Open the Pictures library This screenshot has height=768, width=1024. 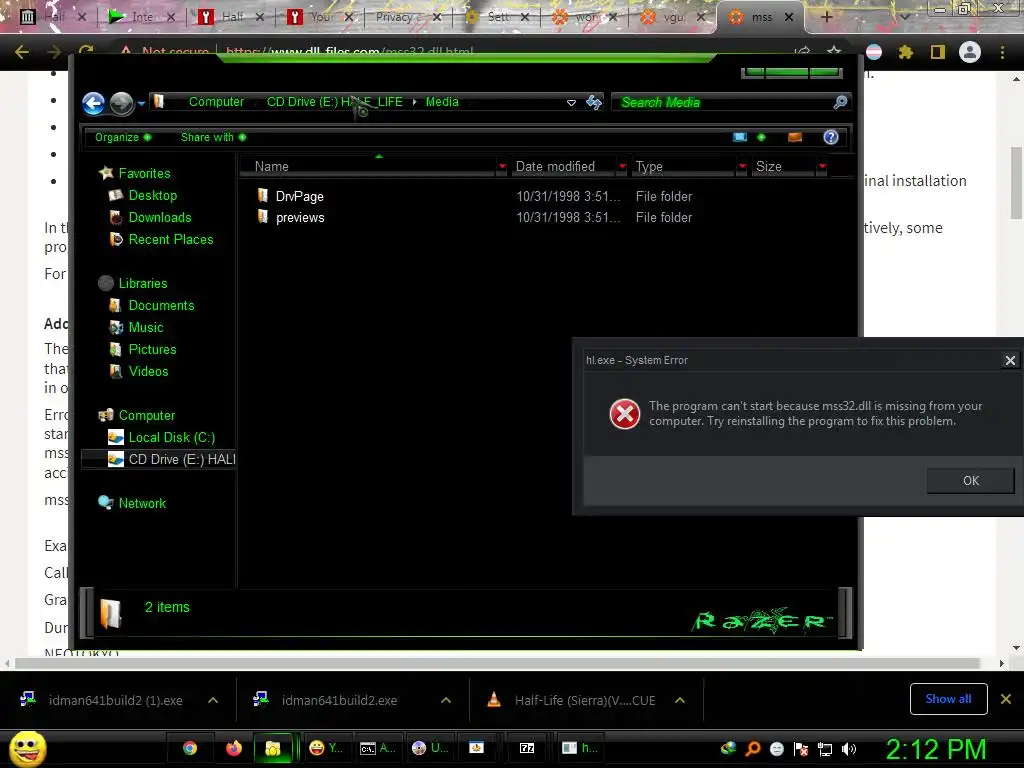pos(152,349)
